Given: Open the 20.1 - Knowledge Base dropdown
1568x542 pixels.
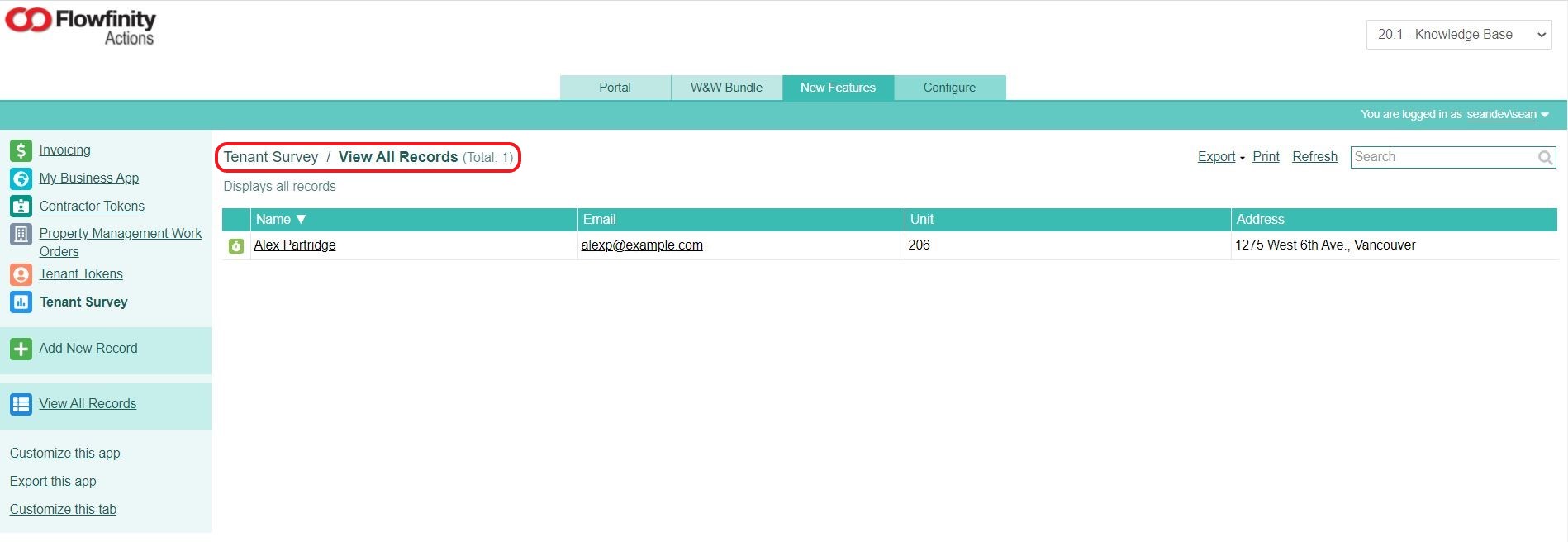Looking at the screenshot, I should 1459,35.
